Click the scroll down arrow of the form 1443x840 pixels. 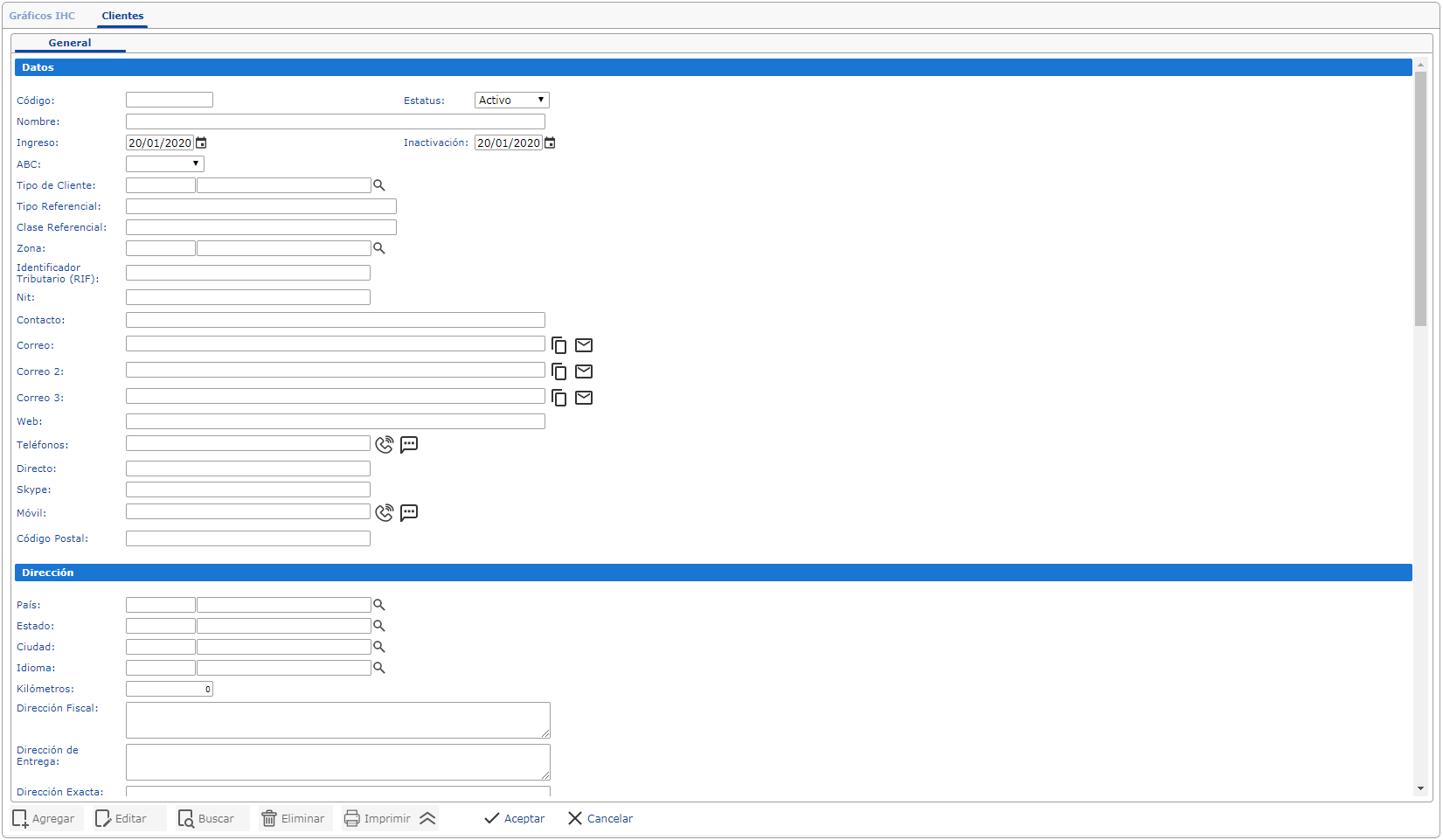click(1420, 788)
